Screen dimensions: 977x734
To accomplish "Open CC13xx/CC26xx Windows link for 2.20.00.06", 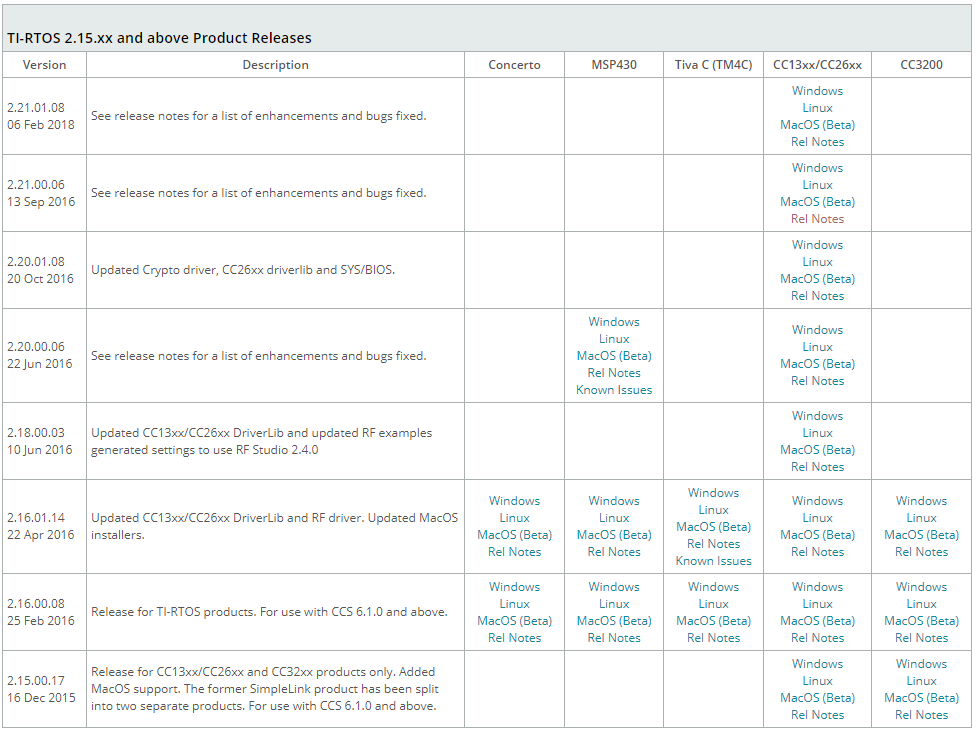I will coord(817,330).
